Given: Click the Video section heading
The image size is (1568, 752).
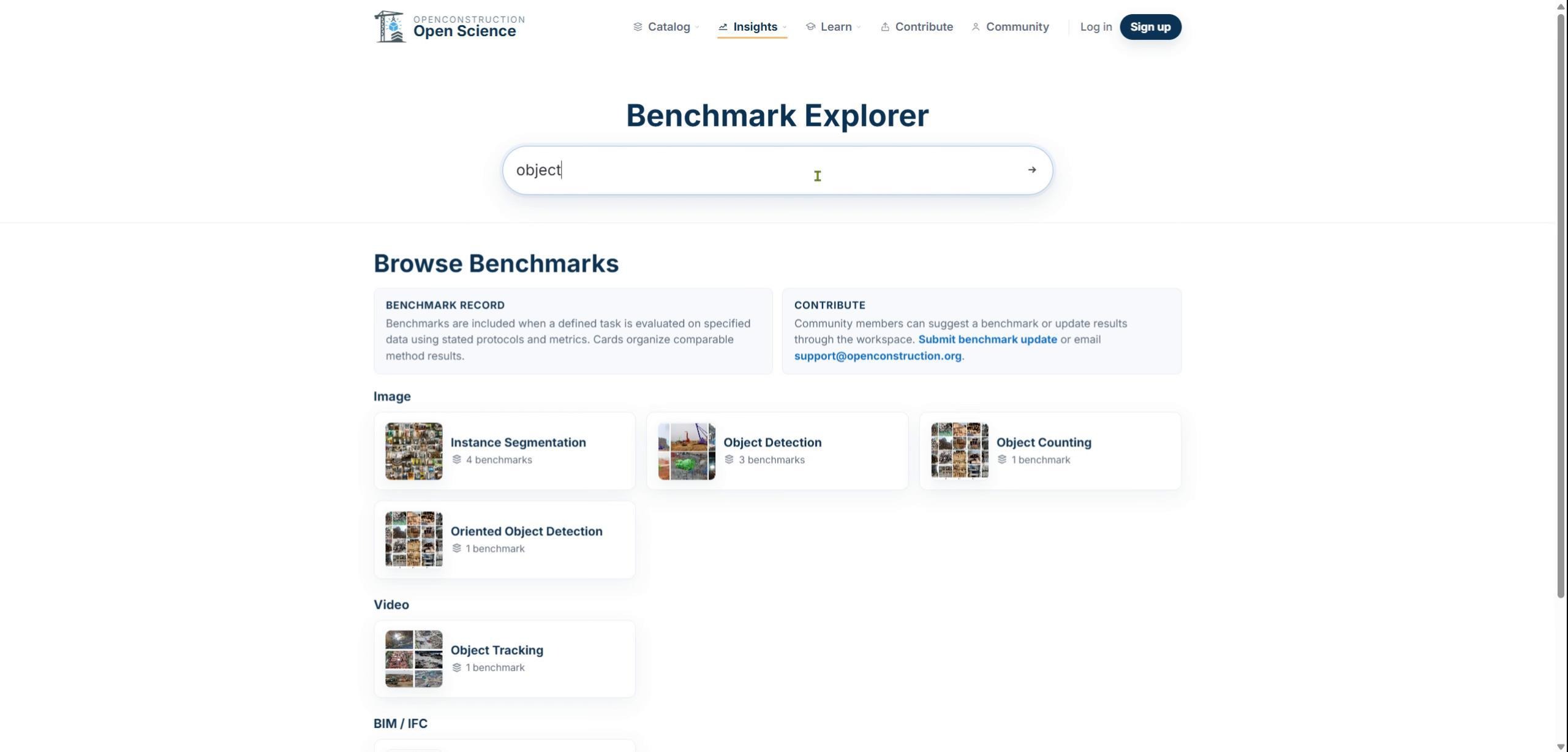Looking at the screenshot, I should click(x=391, y=605).
